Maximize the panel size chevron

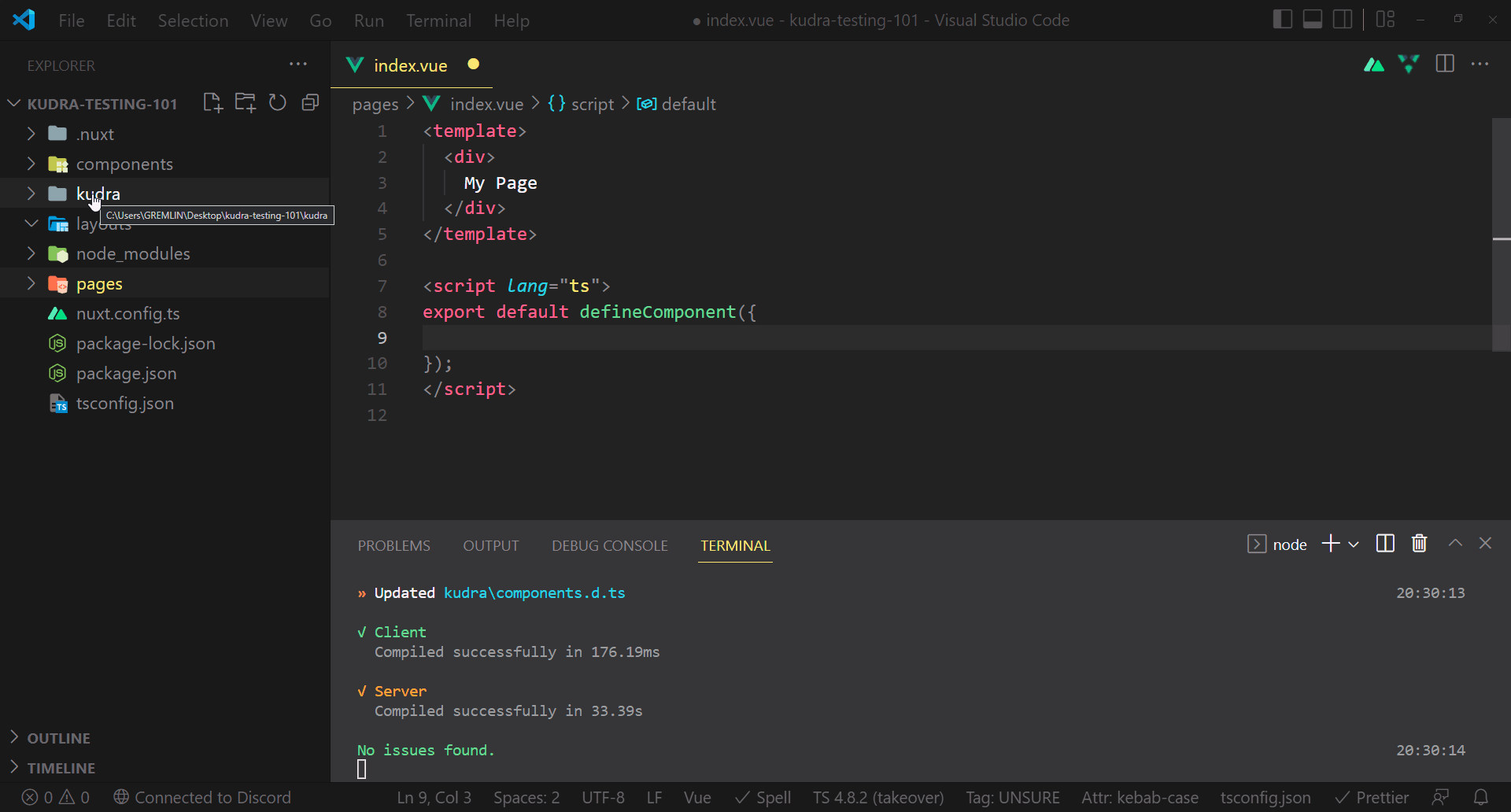(x=1455, y=543)
